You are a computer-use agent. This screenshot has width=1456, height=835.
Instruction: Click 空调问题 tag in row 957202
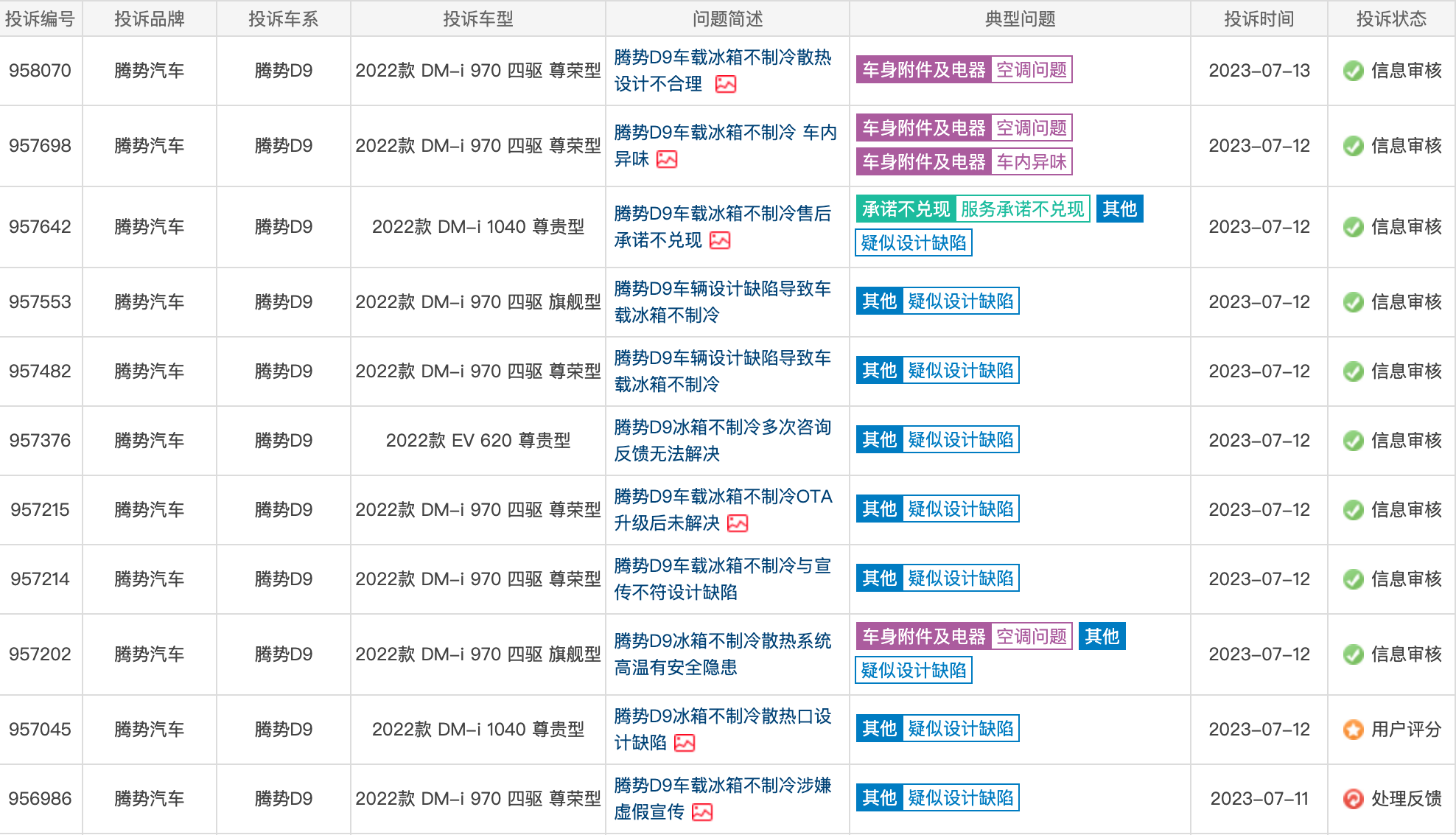click(1032, 637)
